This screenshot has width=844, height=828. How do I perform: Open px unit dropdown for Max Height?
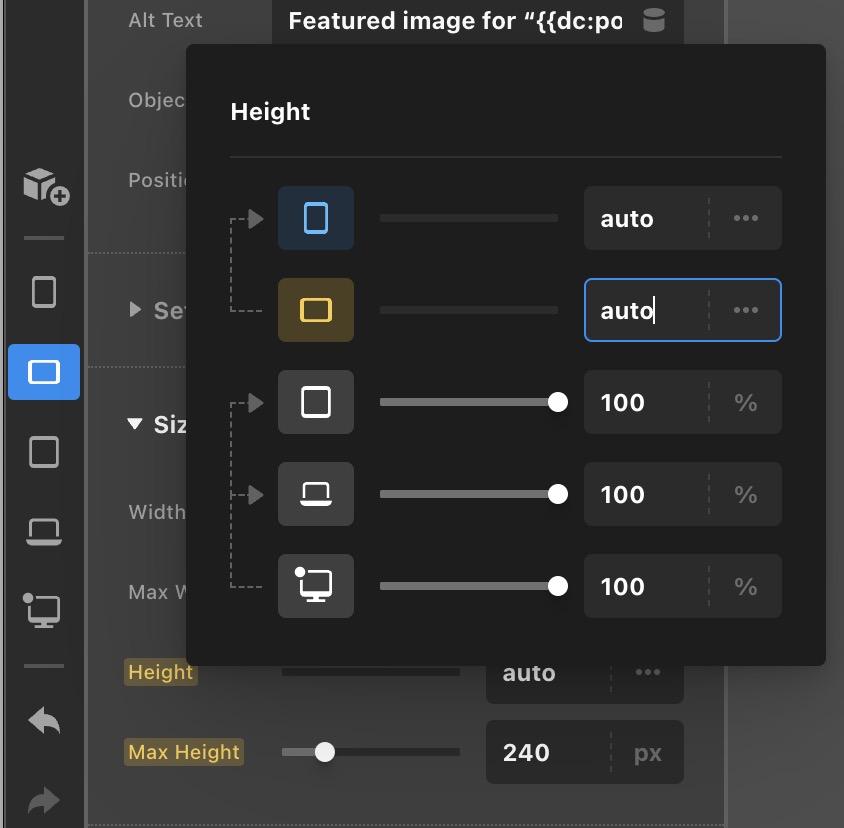(647, 752)
